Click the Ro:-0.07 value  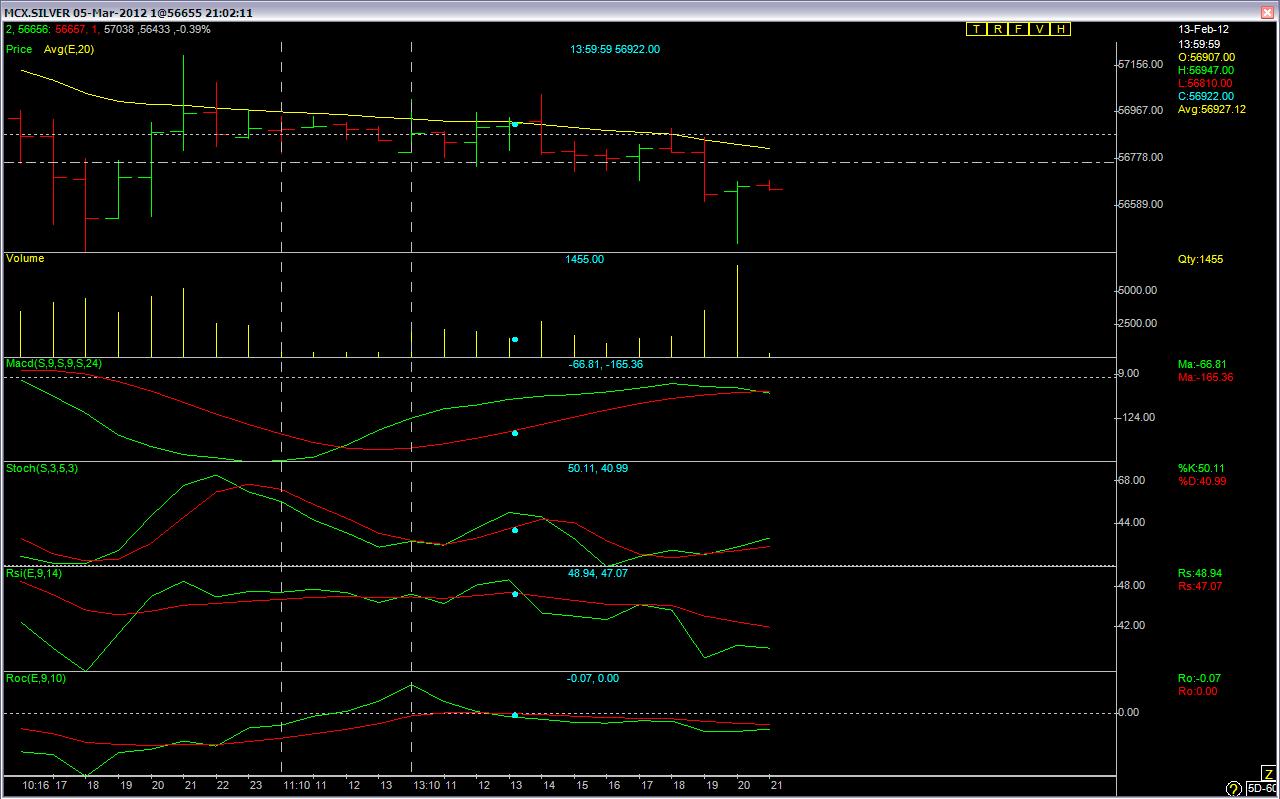[x=1198, y=679]
